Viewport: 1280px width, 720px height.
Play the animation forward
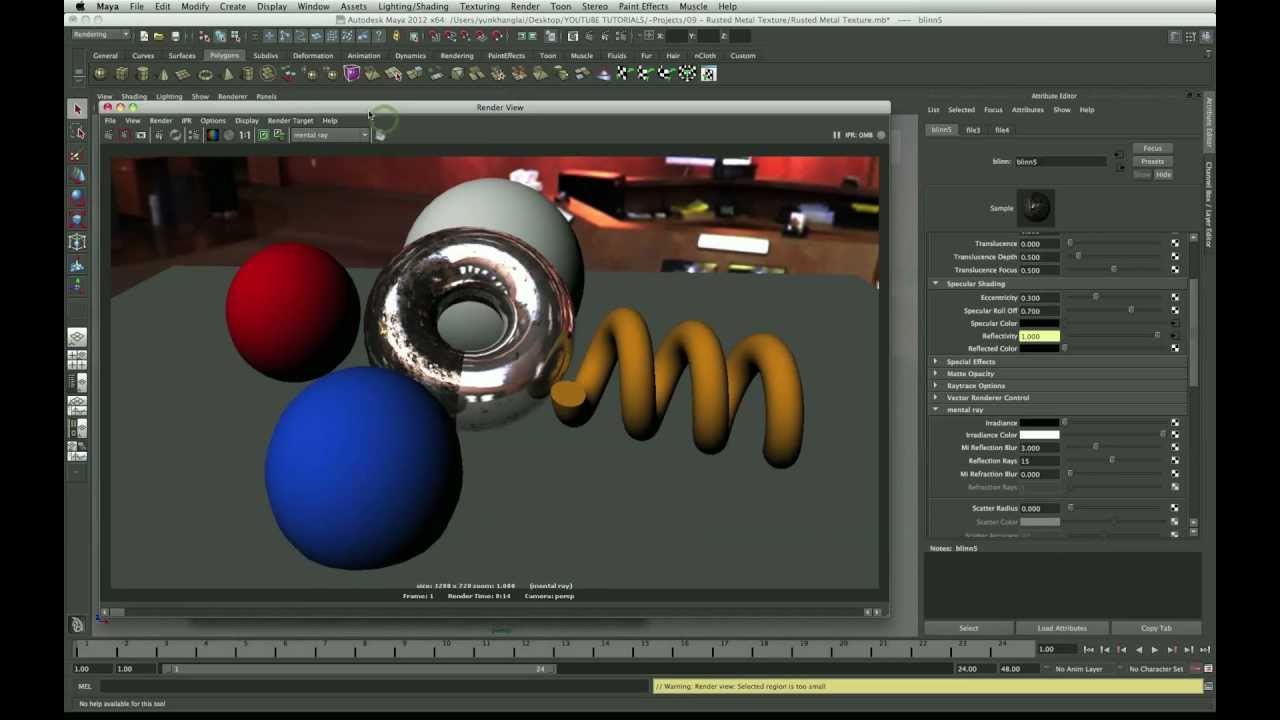(x=1155, y=650)
